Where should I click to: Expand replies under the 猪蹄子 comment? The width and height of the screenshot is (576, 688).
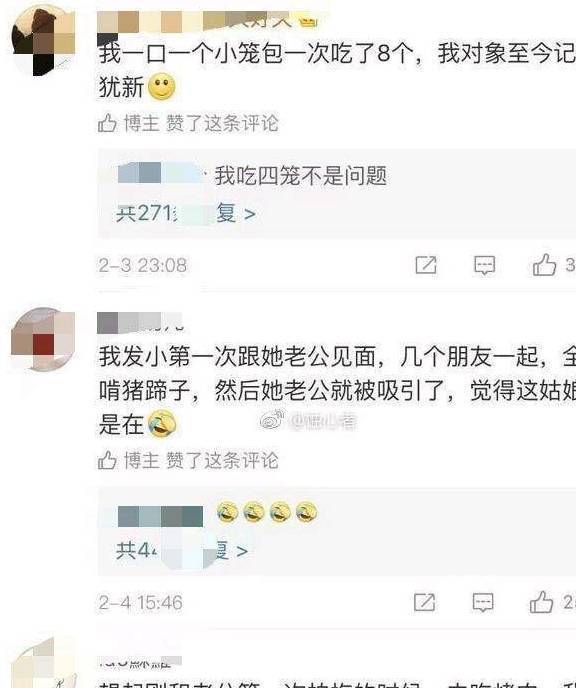tap(182, 551)
